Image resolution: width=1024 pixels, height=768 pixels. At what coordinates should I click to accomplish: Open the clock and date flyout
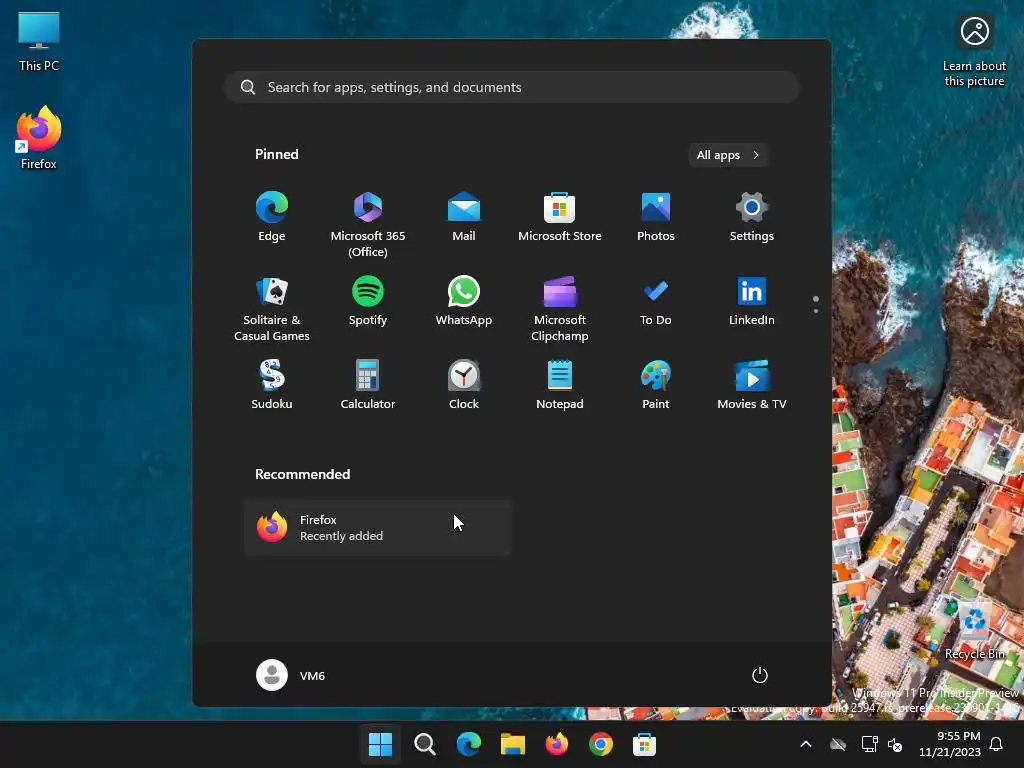[x=950, y=744]
